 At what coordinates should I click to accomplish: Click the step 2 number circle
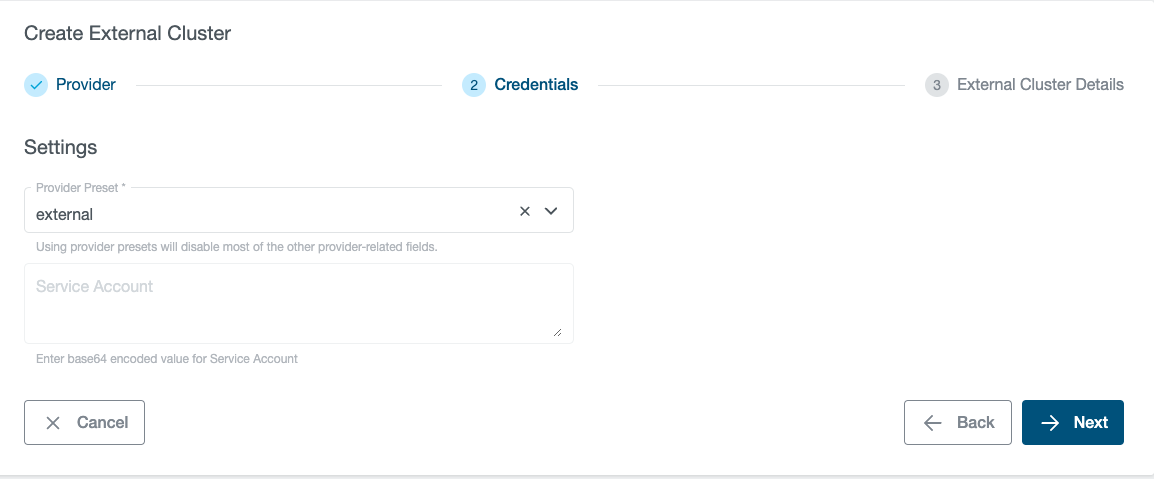click(x=474, y=85)
